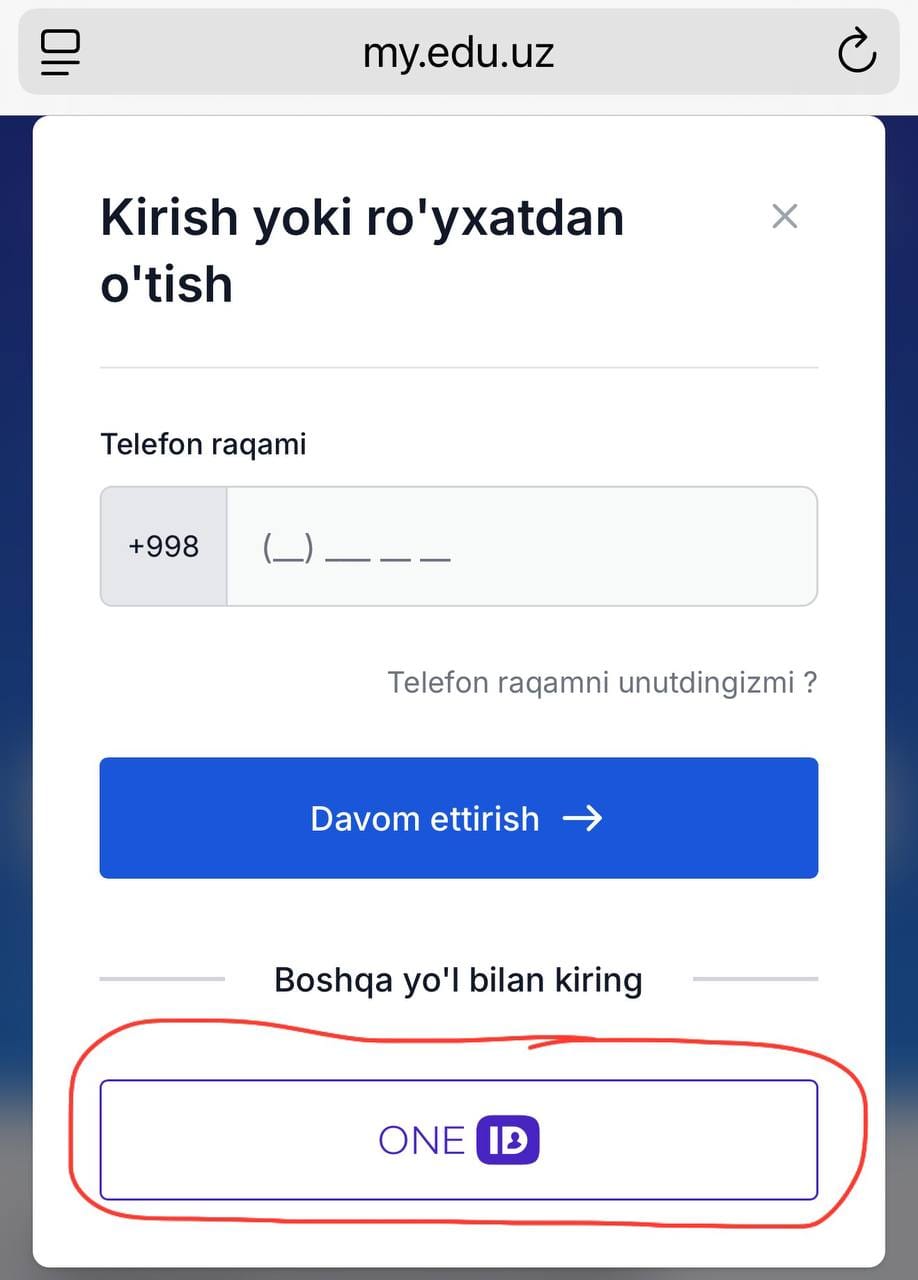The image size is (918, 1280).
Task: Click the divider line under the heading
Action: click(x=459, y=368)
